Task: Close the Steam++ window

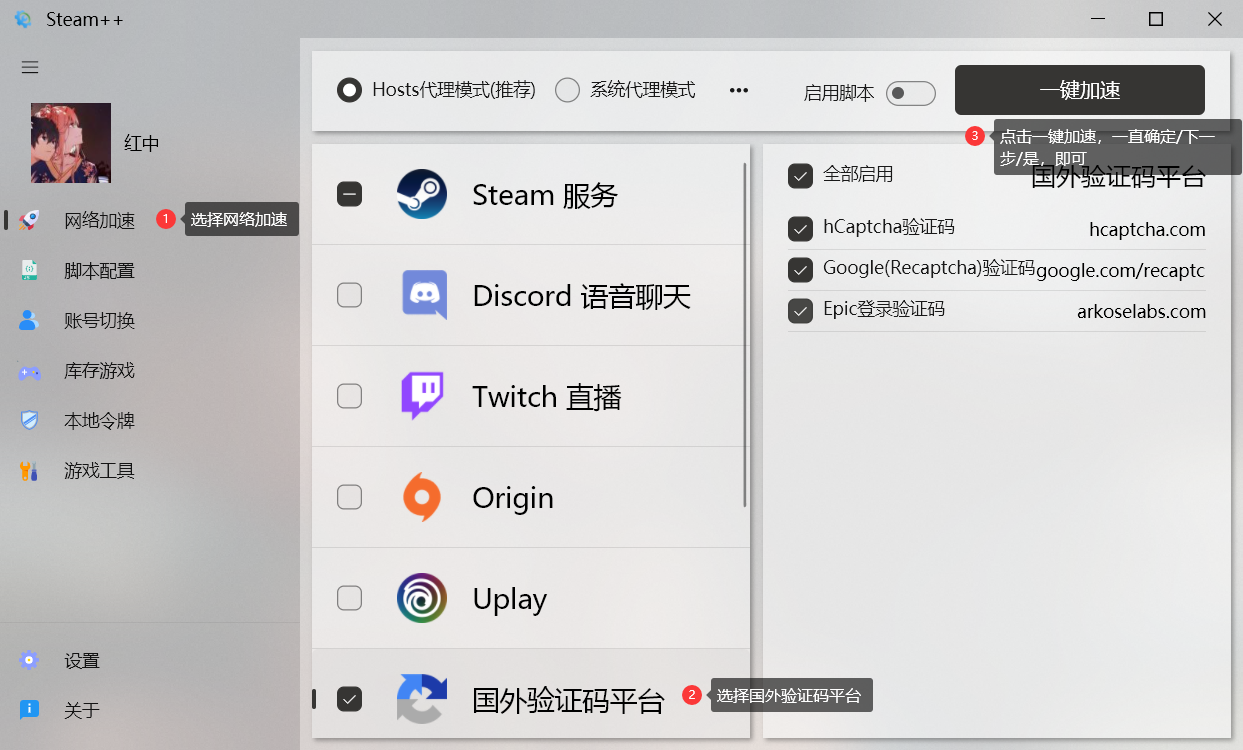Action: click(x=1214, y=19)
